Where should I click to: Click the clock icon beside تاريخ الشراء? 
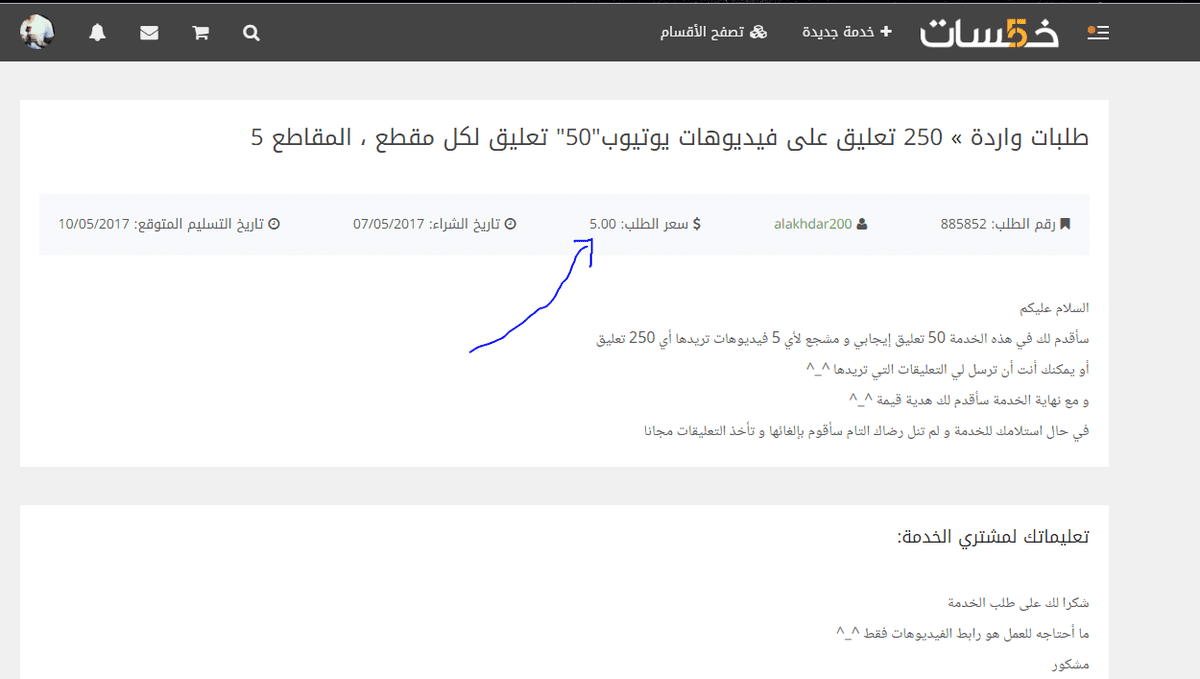(x=510, y=224)
